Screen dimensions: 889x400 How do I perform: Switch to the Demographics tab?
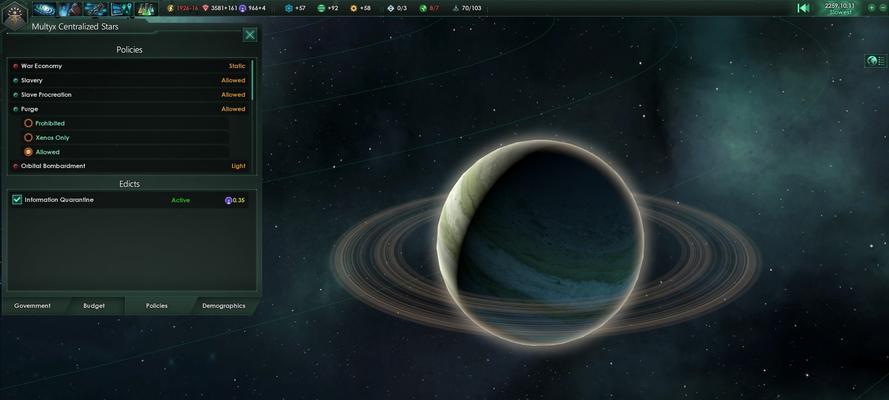point(224,305)
